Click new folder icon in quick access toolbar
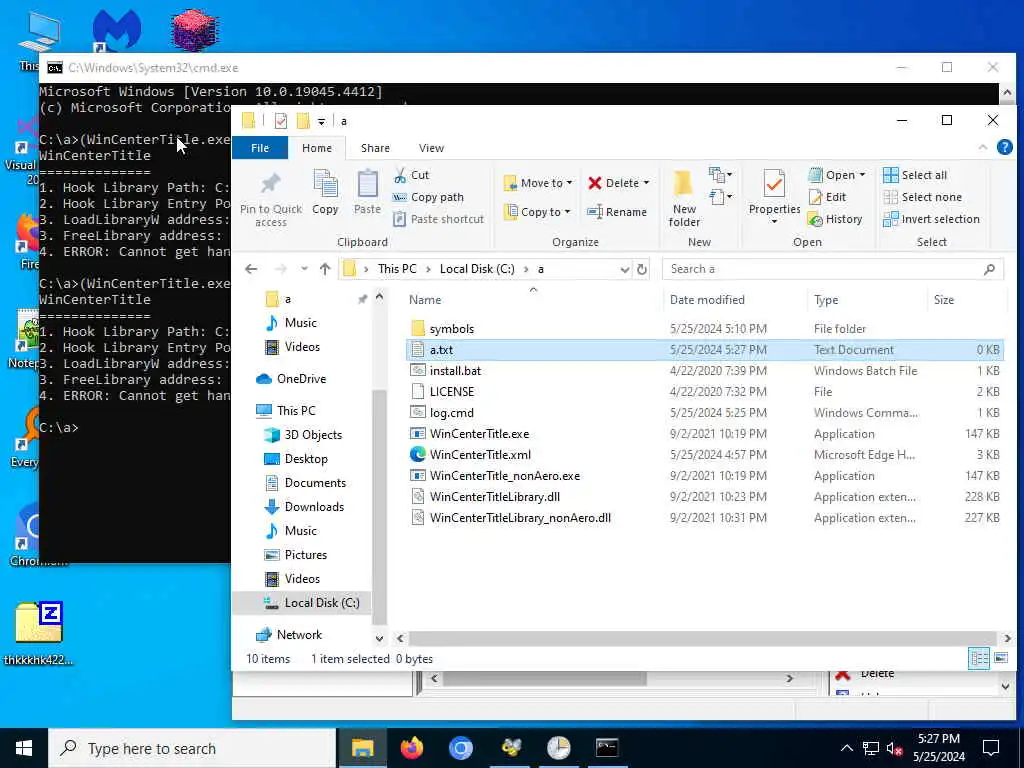This screenshot has width=1024, height=768. (x=302, y=121)
